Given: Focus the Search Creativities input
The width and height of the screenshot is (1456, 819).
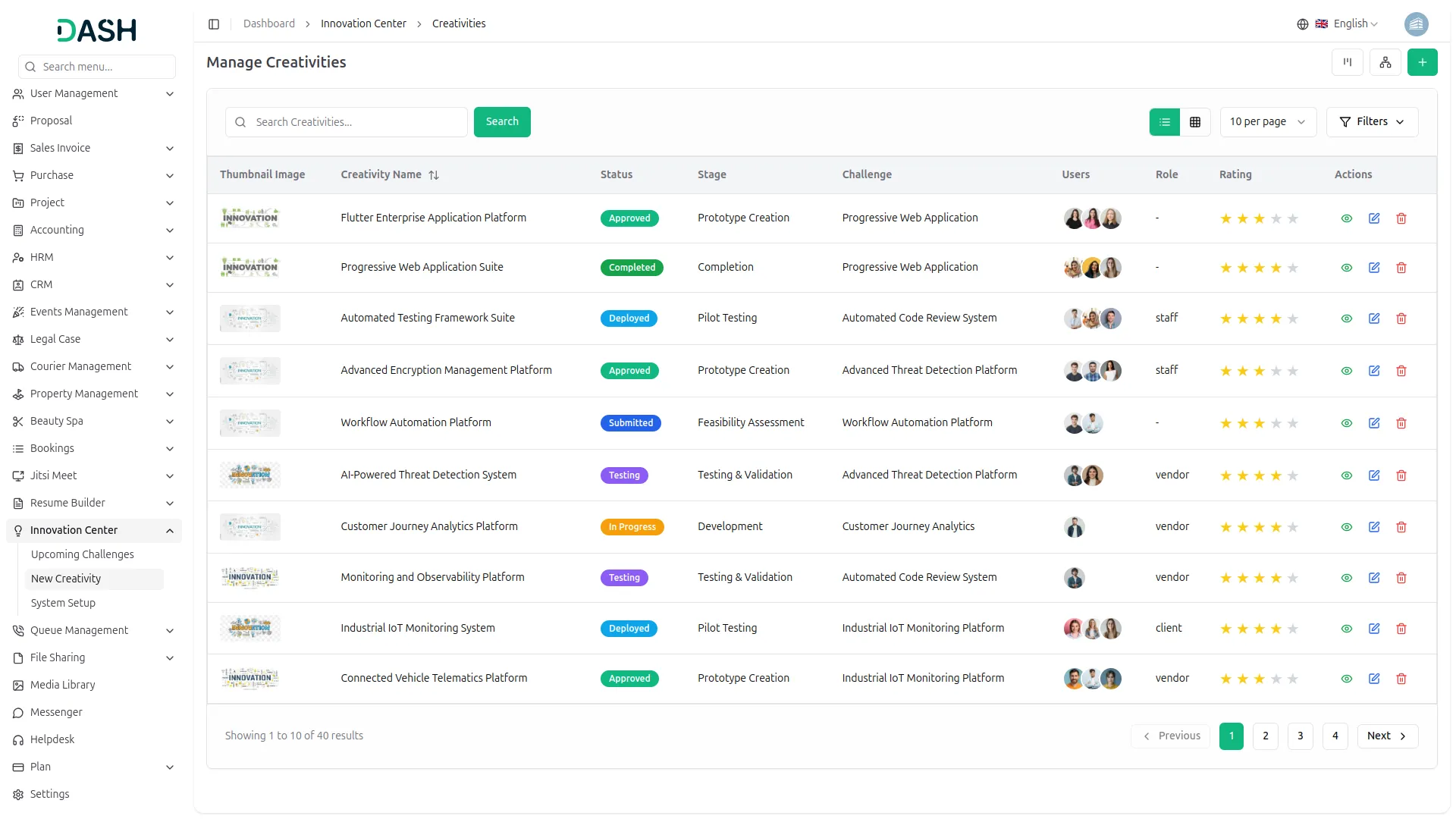Looking at the screenshot, I should (x=347, y=122).
